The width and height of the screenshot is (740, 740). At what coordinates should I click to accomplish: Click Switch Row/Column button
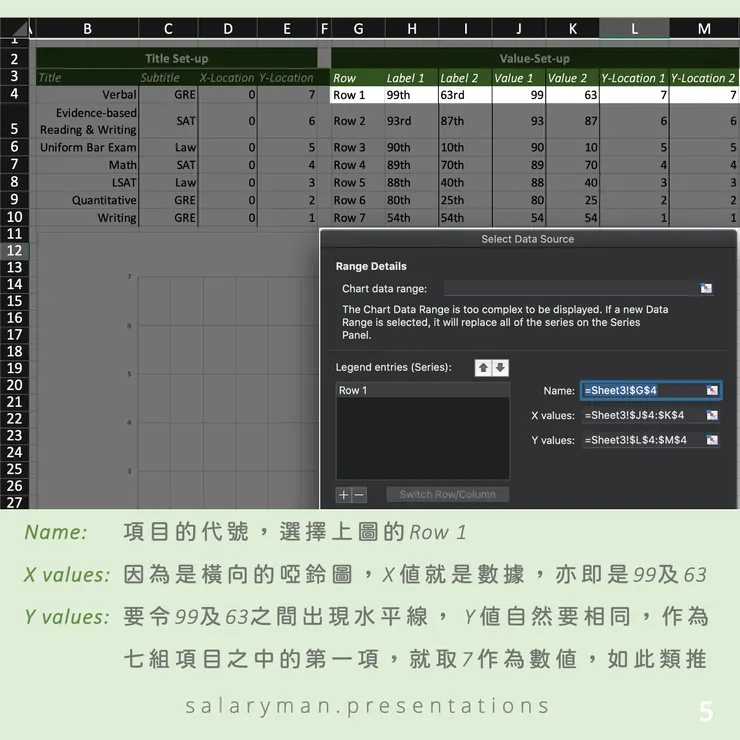pos(447,495)
